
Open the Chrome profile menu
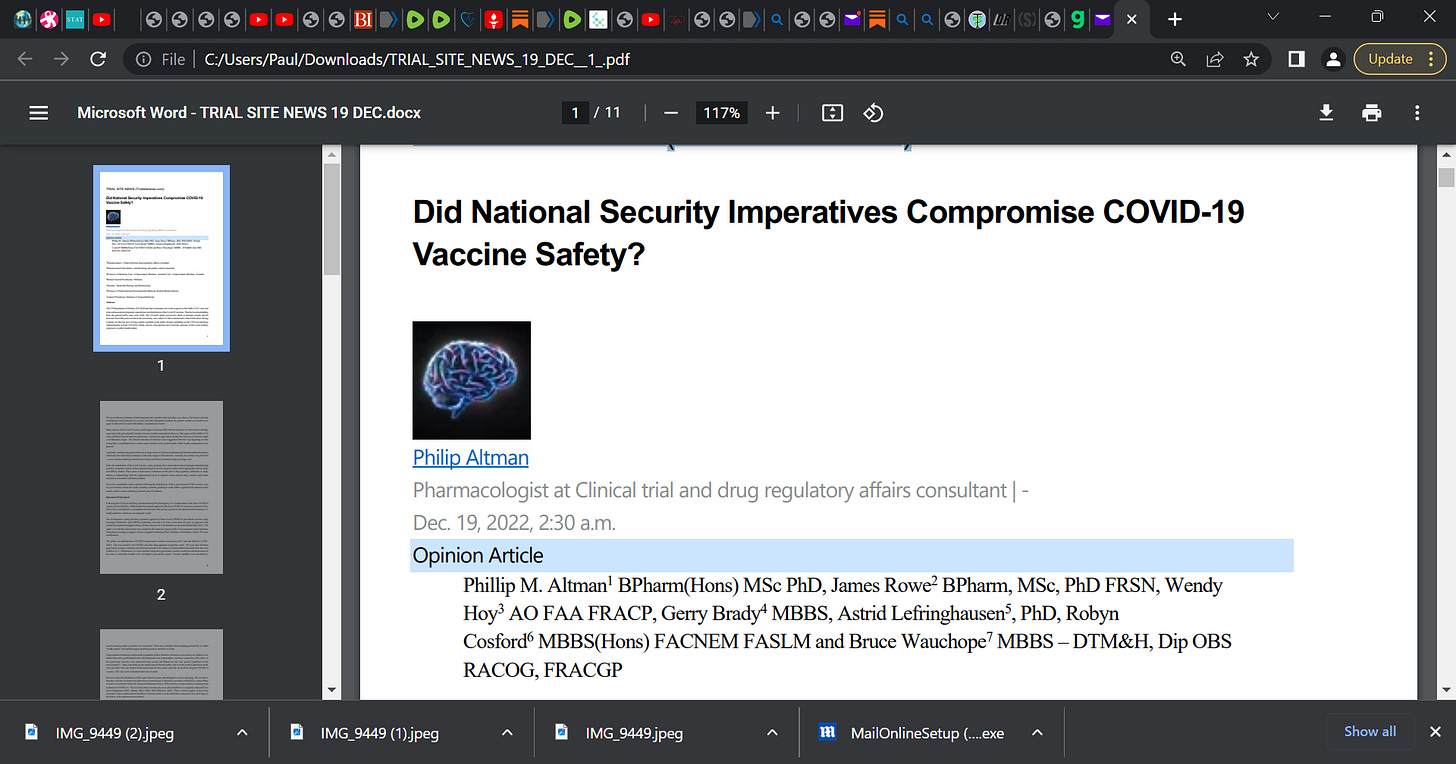tap(1332, 59)
